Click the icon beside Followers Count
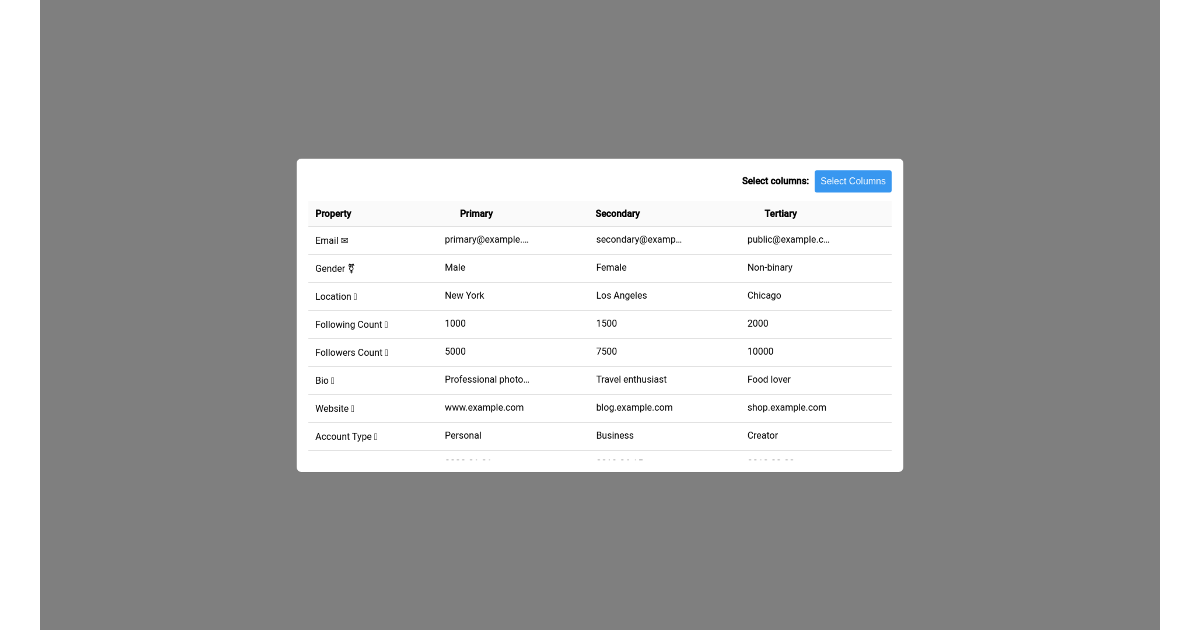 coord(386,352)
